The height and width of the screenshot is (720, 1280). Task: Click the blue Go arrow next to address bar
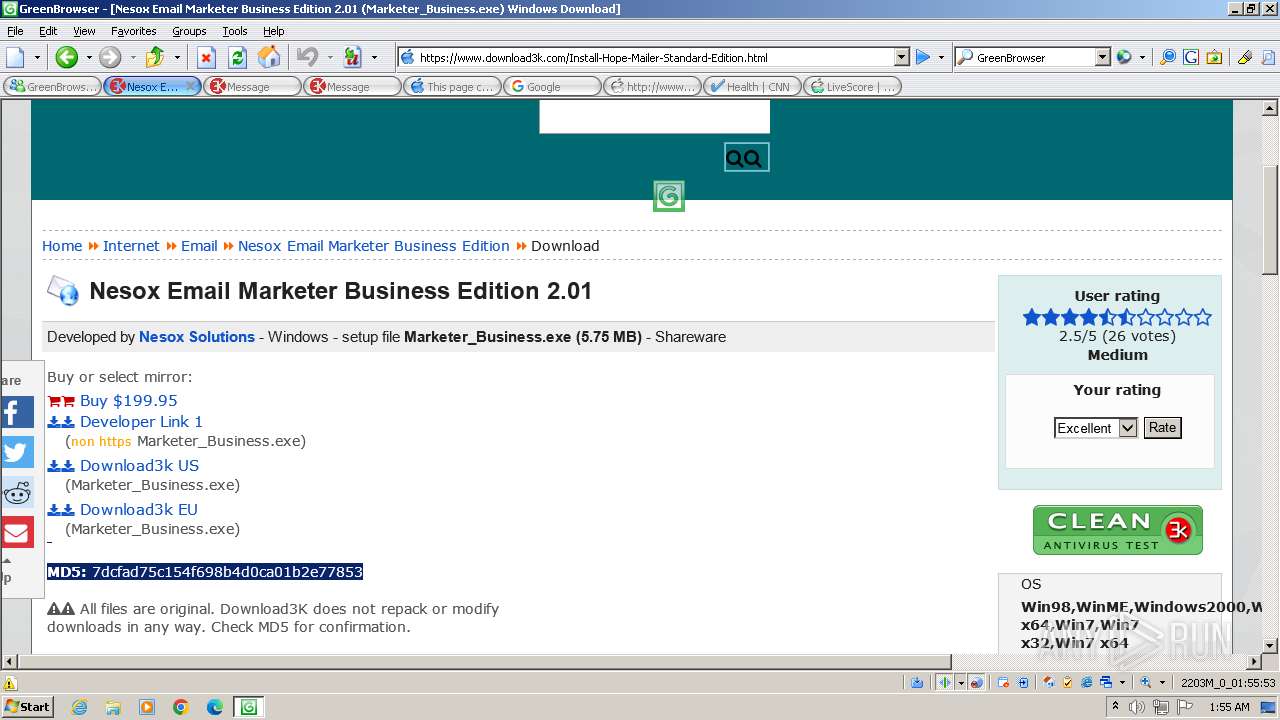click(x=923, y=57)
